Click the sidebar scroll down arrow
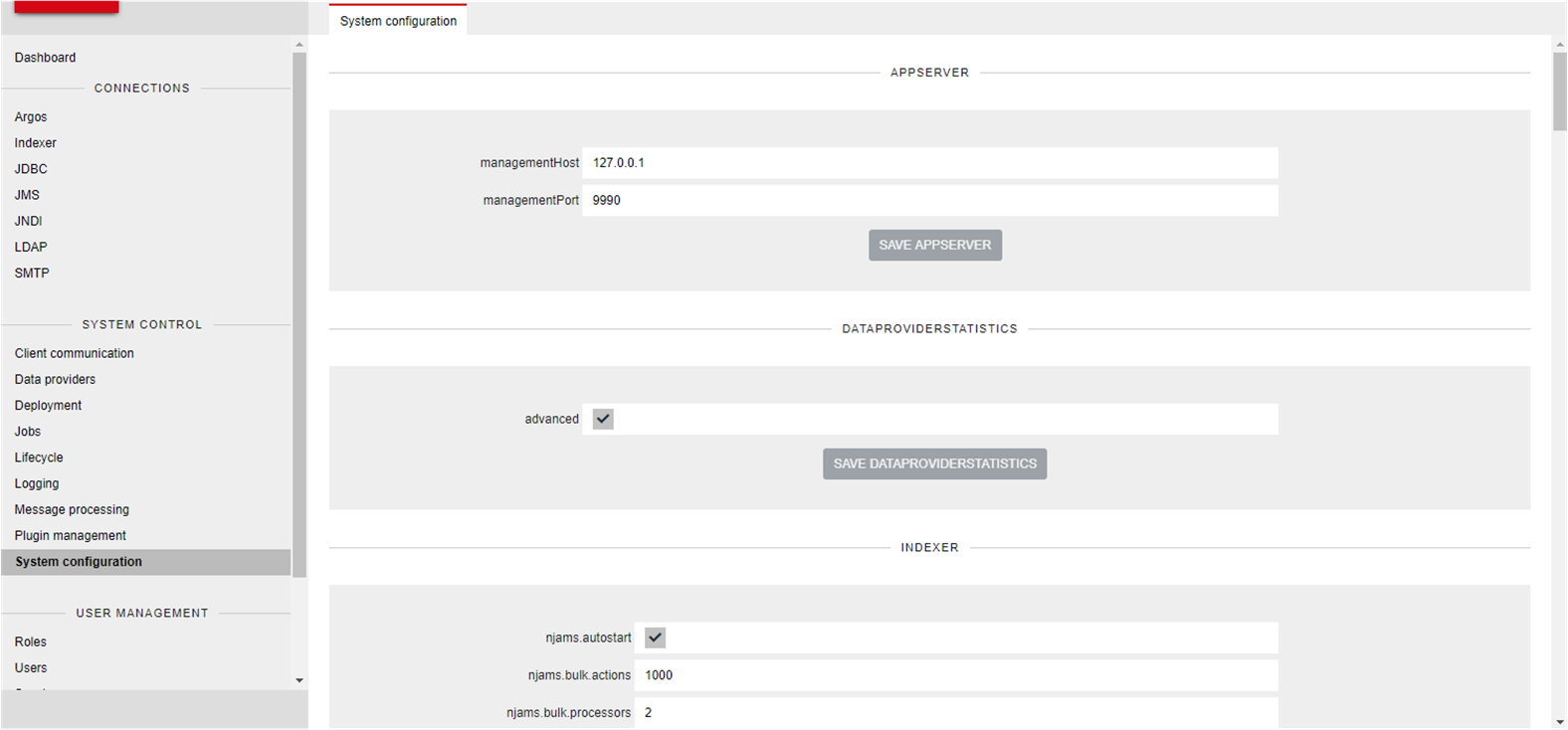Viewport: 1568px width, 730px height. tap(299, 681)
